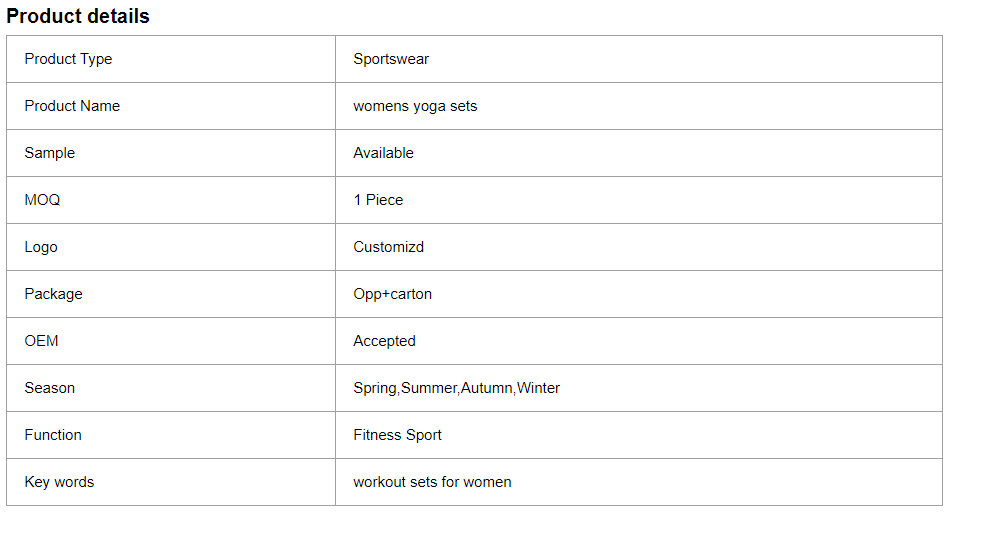Click the Spring,Summer,Autumn,Winter text
Screen dimensions: 987x538
click(456, 388)
